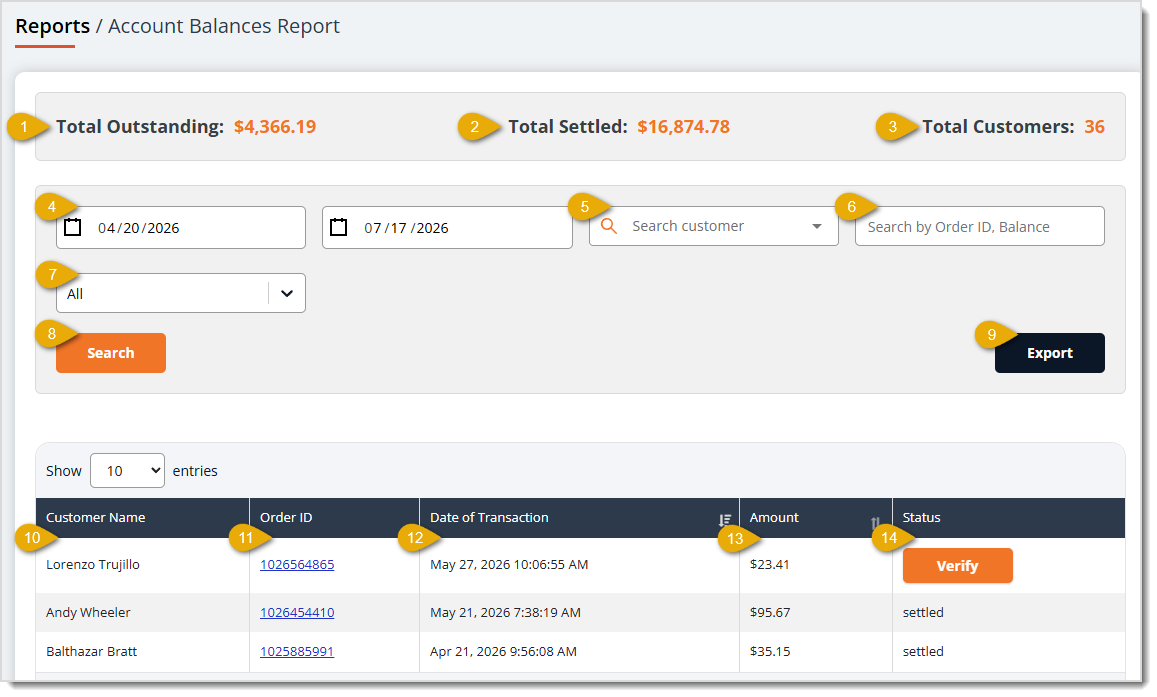Click the Apr 21, 2026 9:56:08 AM date
This screenshot has height=697, width=1157.
tap(503, 651)
